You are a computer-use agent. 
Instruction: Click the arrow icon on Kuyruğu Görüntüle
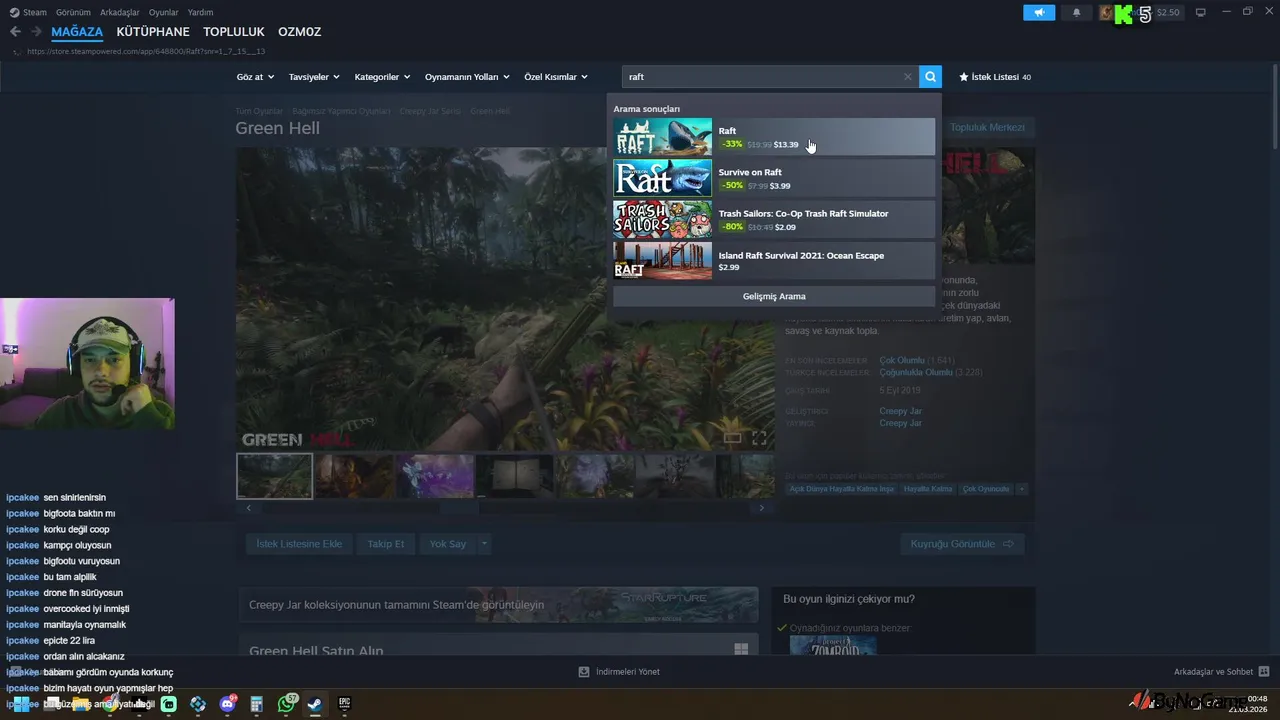pos(1008,544)
